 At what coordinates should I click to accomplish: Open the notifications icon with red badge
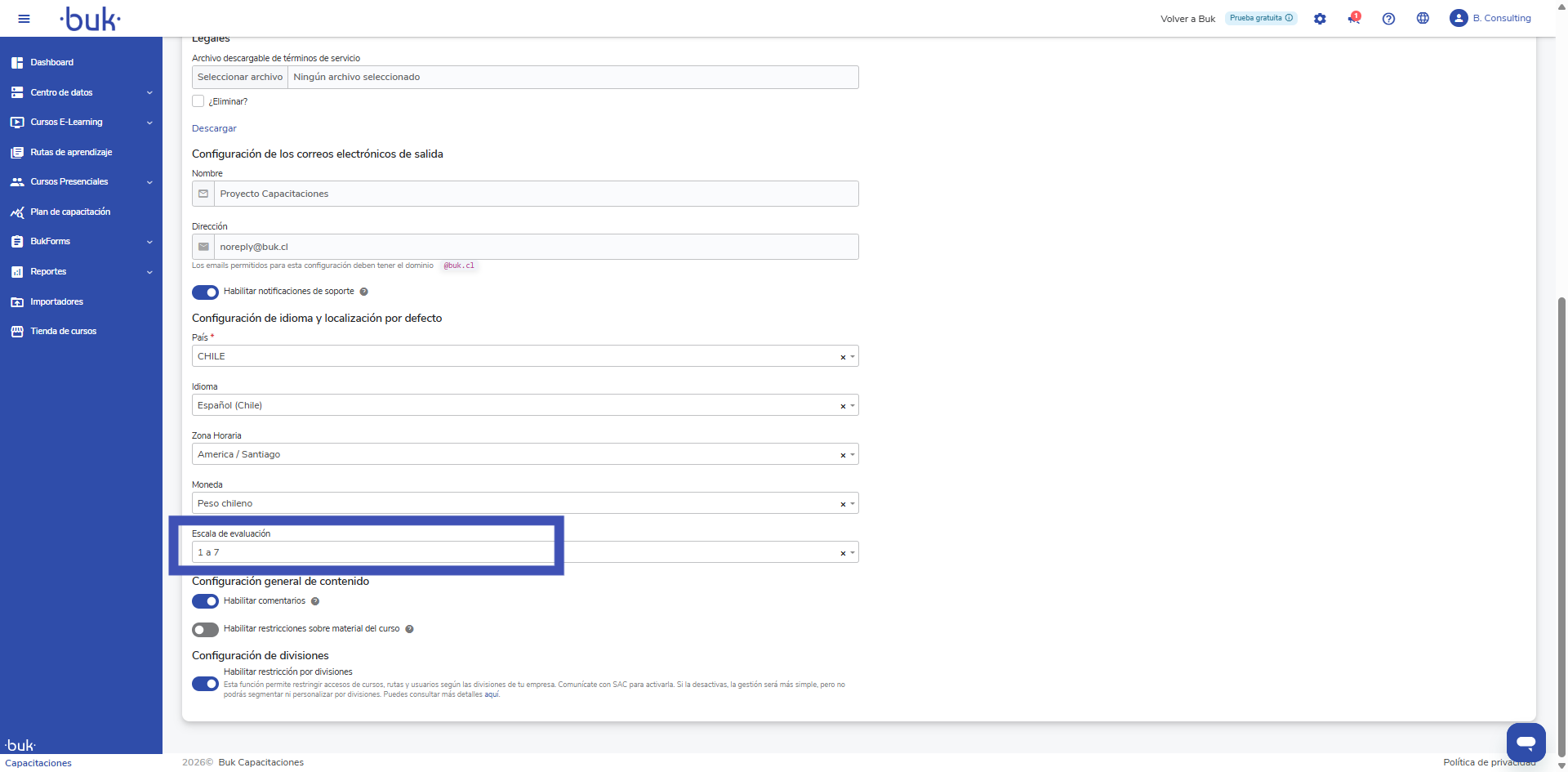(1354, 19)
